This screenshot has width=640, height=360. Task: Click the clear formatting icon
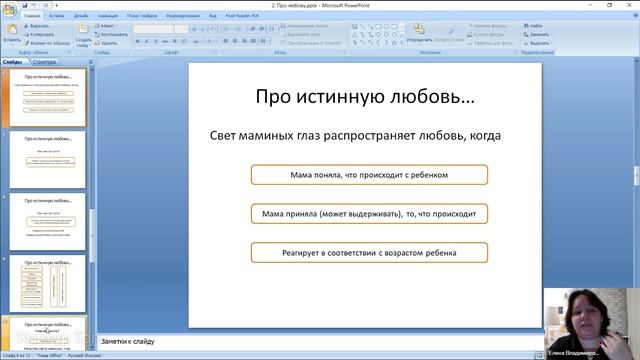point(213,29)
